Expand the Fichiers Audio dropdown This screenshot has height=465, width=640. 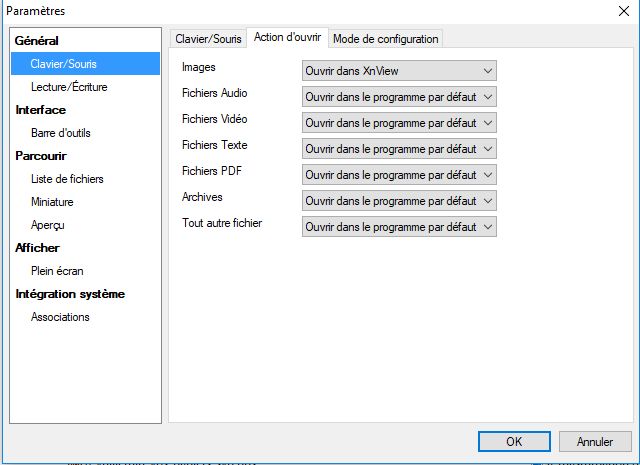(x=399, y=97)
